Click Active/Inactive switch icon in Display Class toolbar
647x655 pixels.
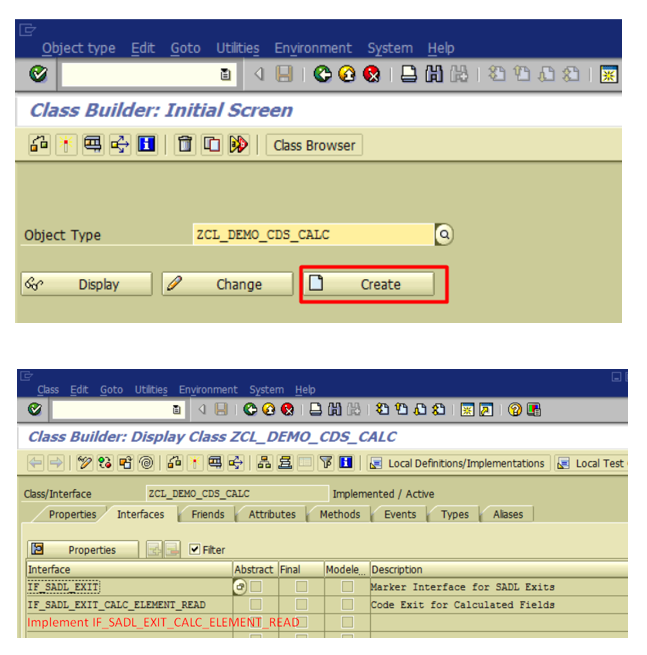click(105, 463)
